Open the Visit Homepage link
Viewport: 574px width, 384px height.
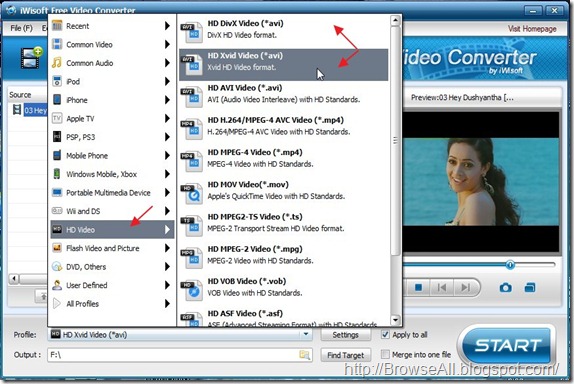click(532, 29)
